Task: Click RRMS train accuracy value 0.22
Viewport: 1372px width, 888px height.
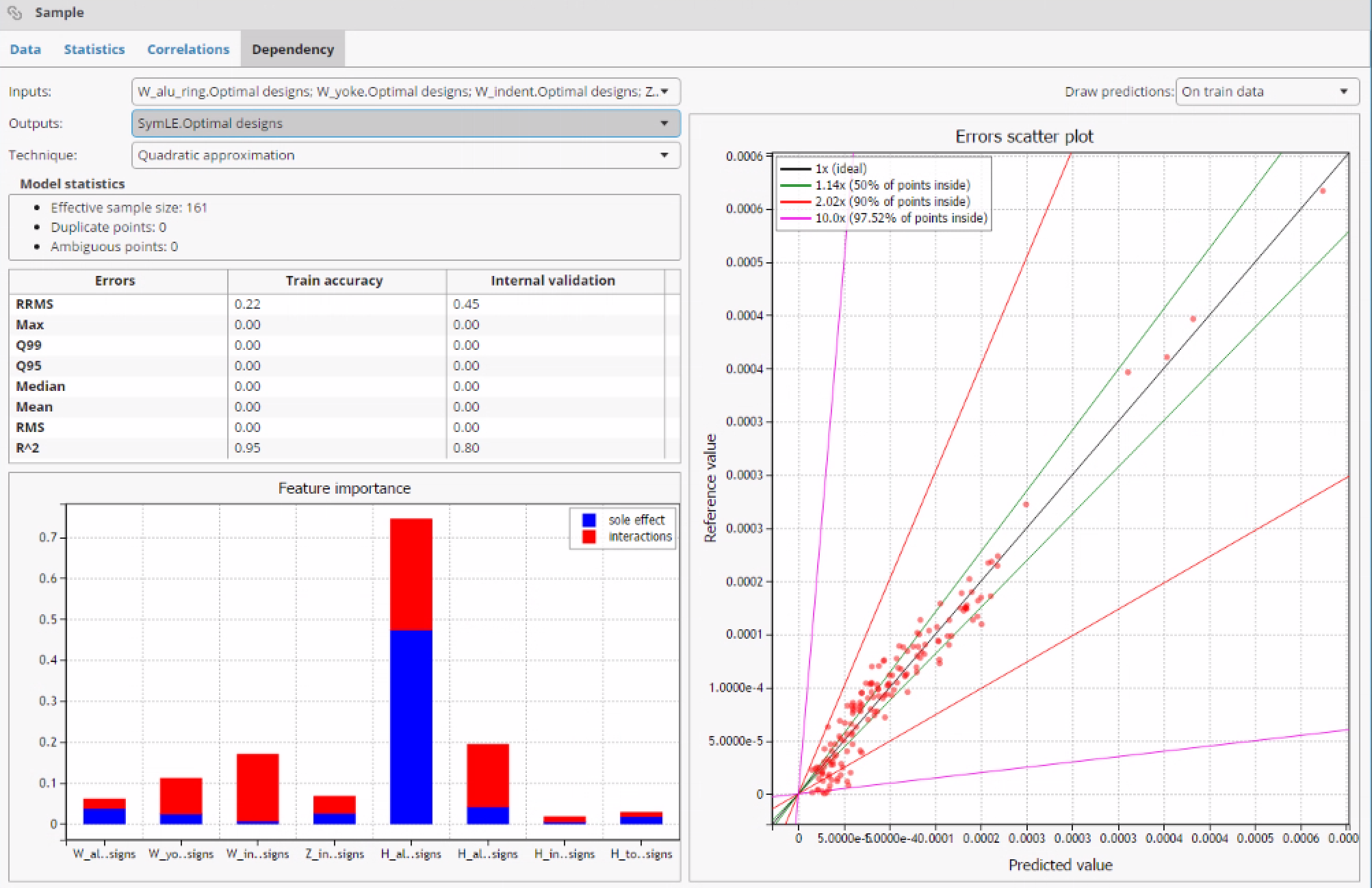Action: (x=247, y=304)
